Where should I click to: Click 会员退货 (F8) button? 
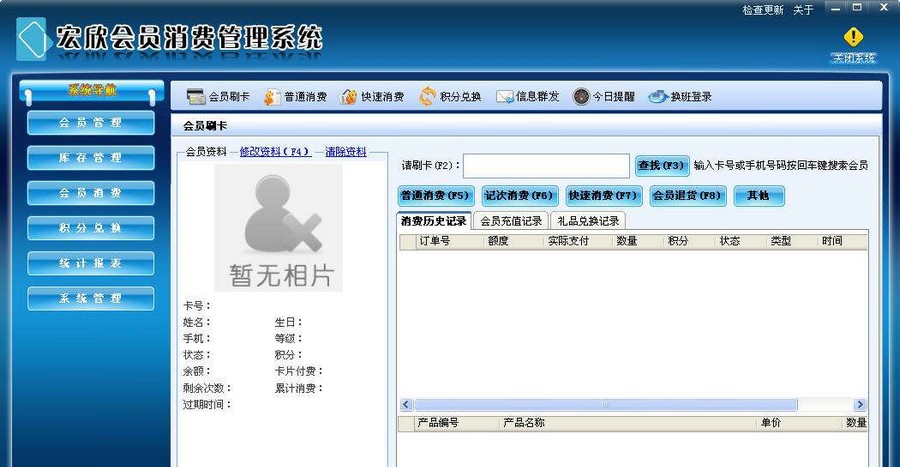tap(687, 196)
